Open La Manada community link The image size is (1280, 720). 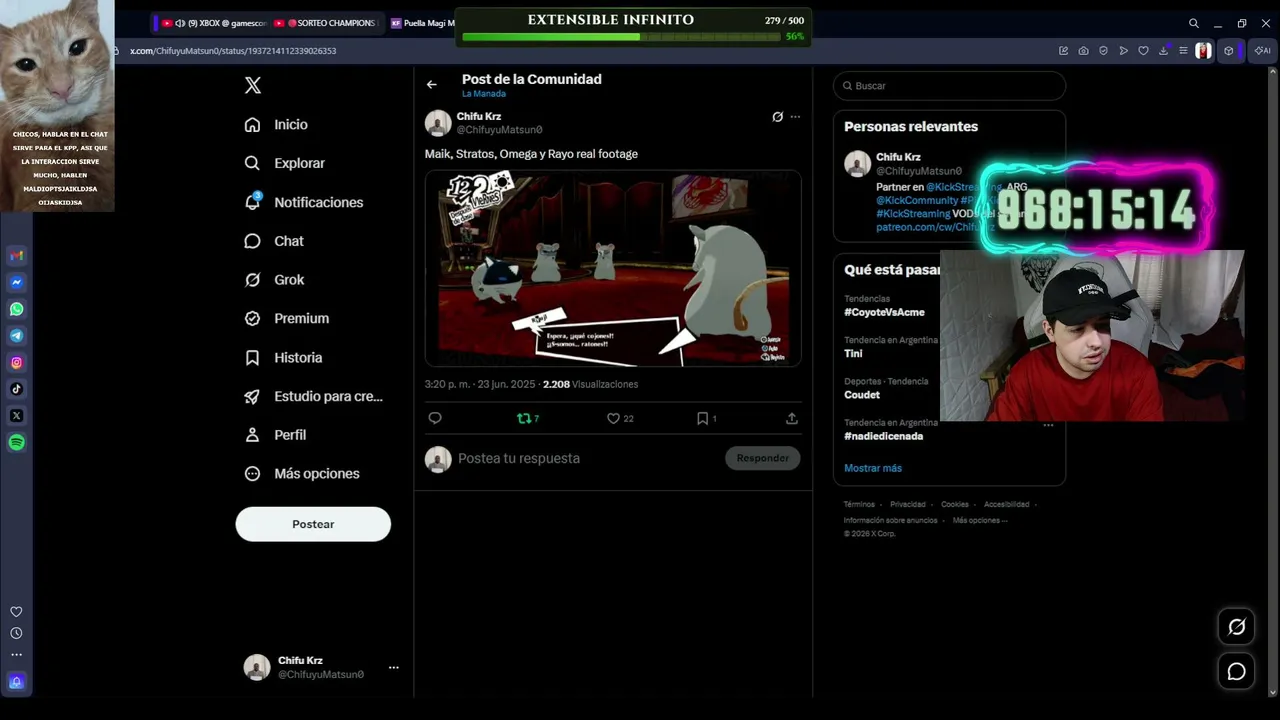click(x=484, y=94)
